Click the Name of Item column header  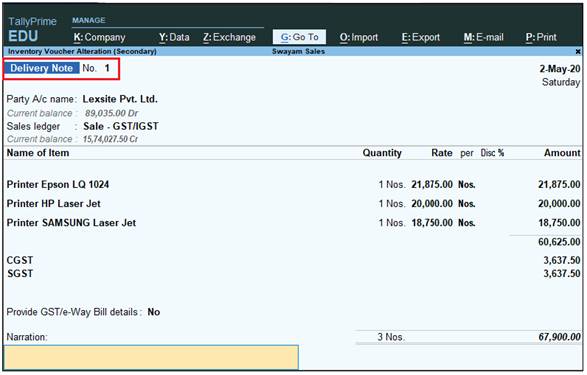point(38,153)
